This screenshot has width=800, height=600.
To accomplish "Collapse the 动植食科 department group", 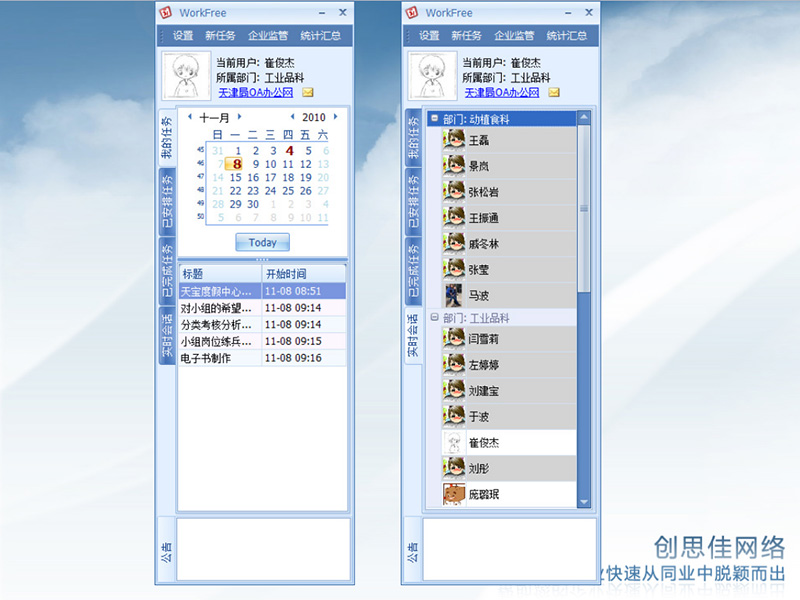I will [435, 119].
